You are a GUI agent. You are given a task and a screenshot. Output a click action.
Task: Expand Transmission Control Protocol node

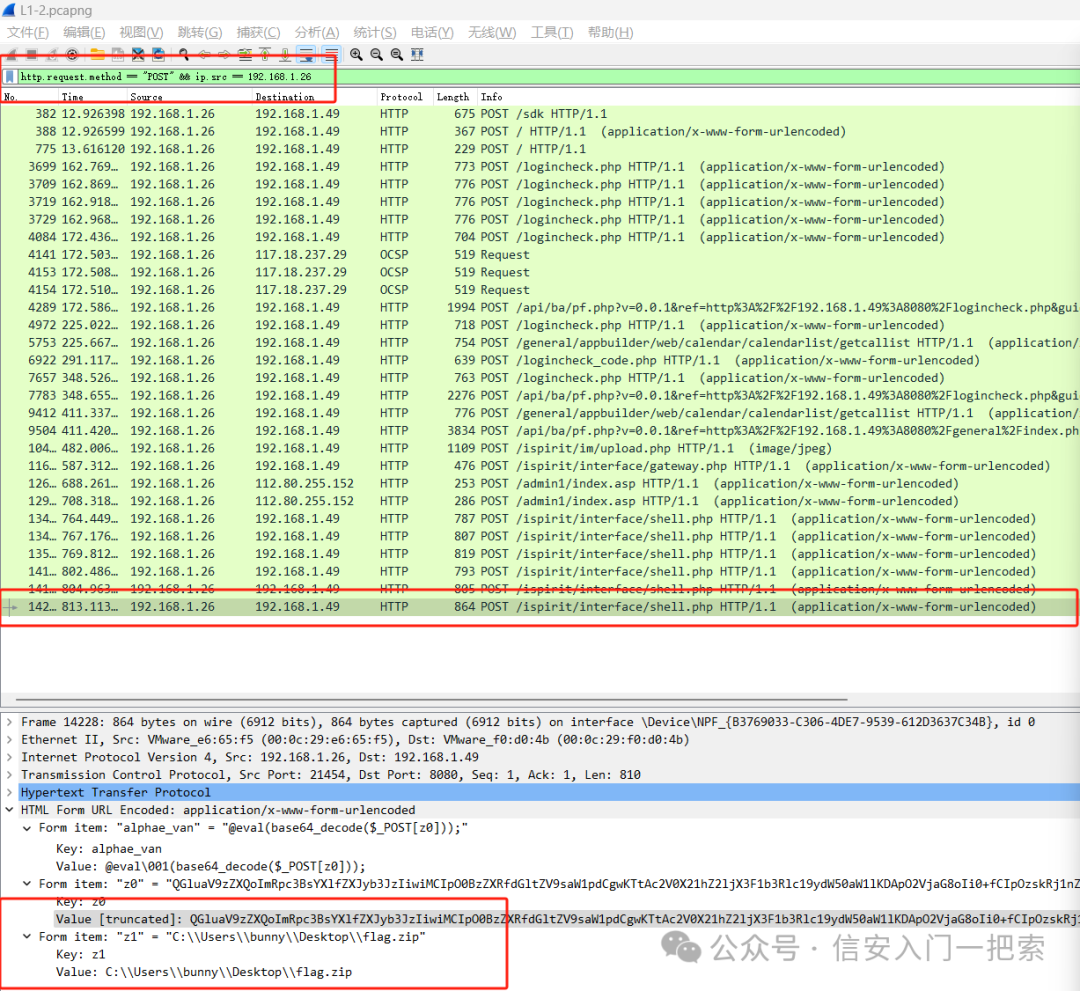10,775
